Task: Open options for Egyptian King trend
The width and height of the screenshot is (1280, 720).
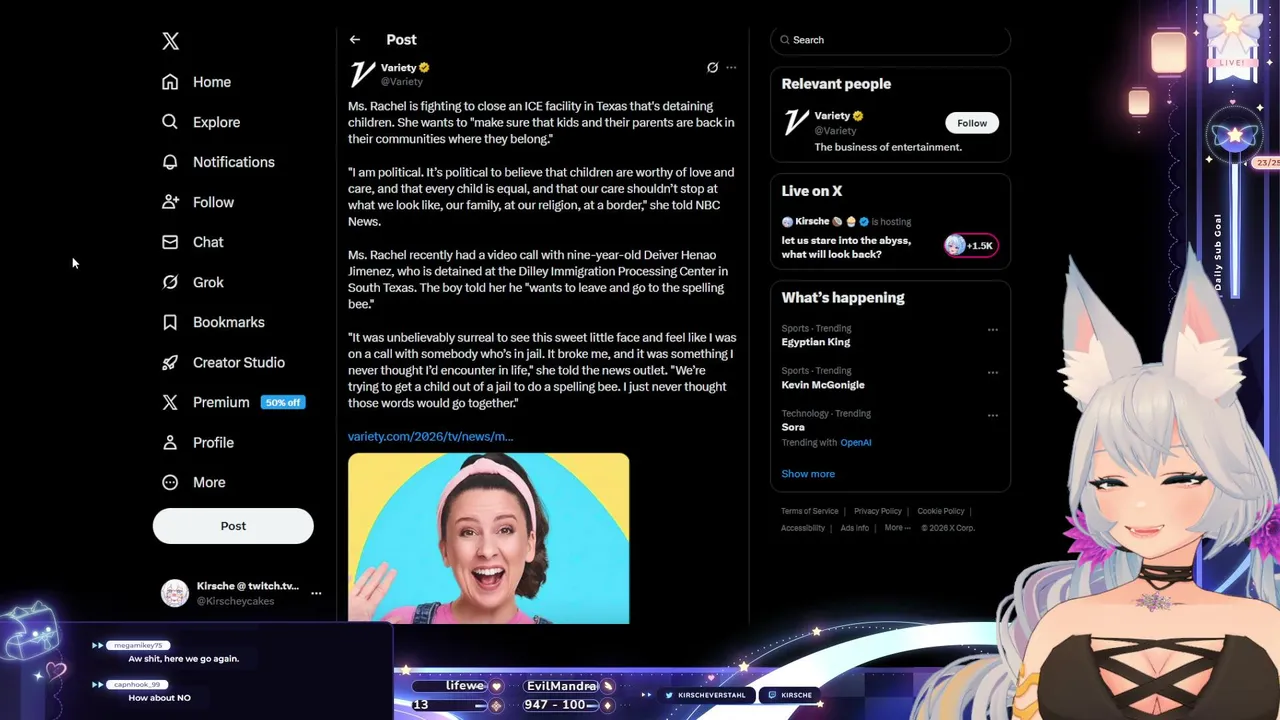Action: click(x=993, y=329)
